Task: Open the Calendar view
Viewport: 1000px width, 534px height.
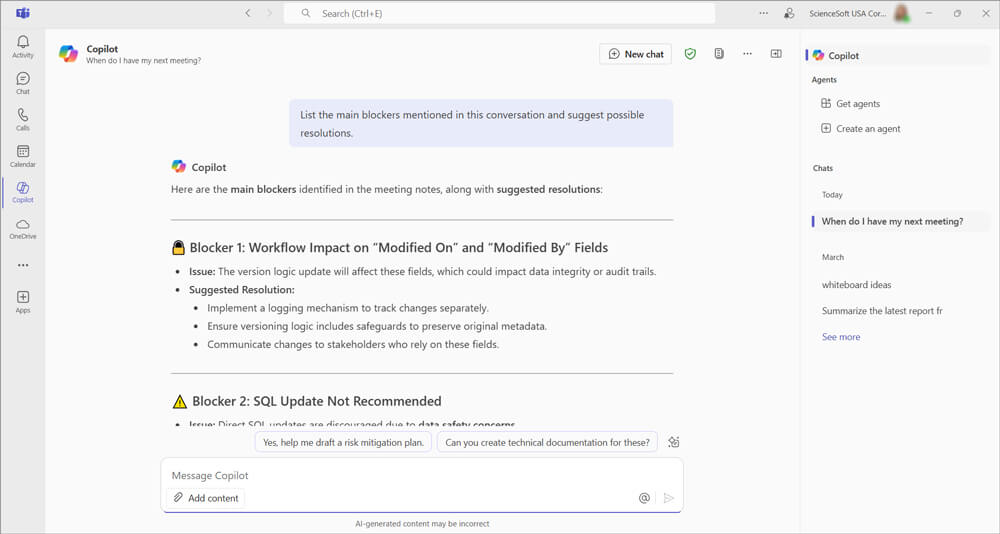Action: coord(22,155)
